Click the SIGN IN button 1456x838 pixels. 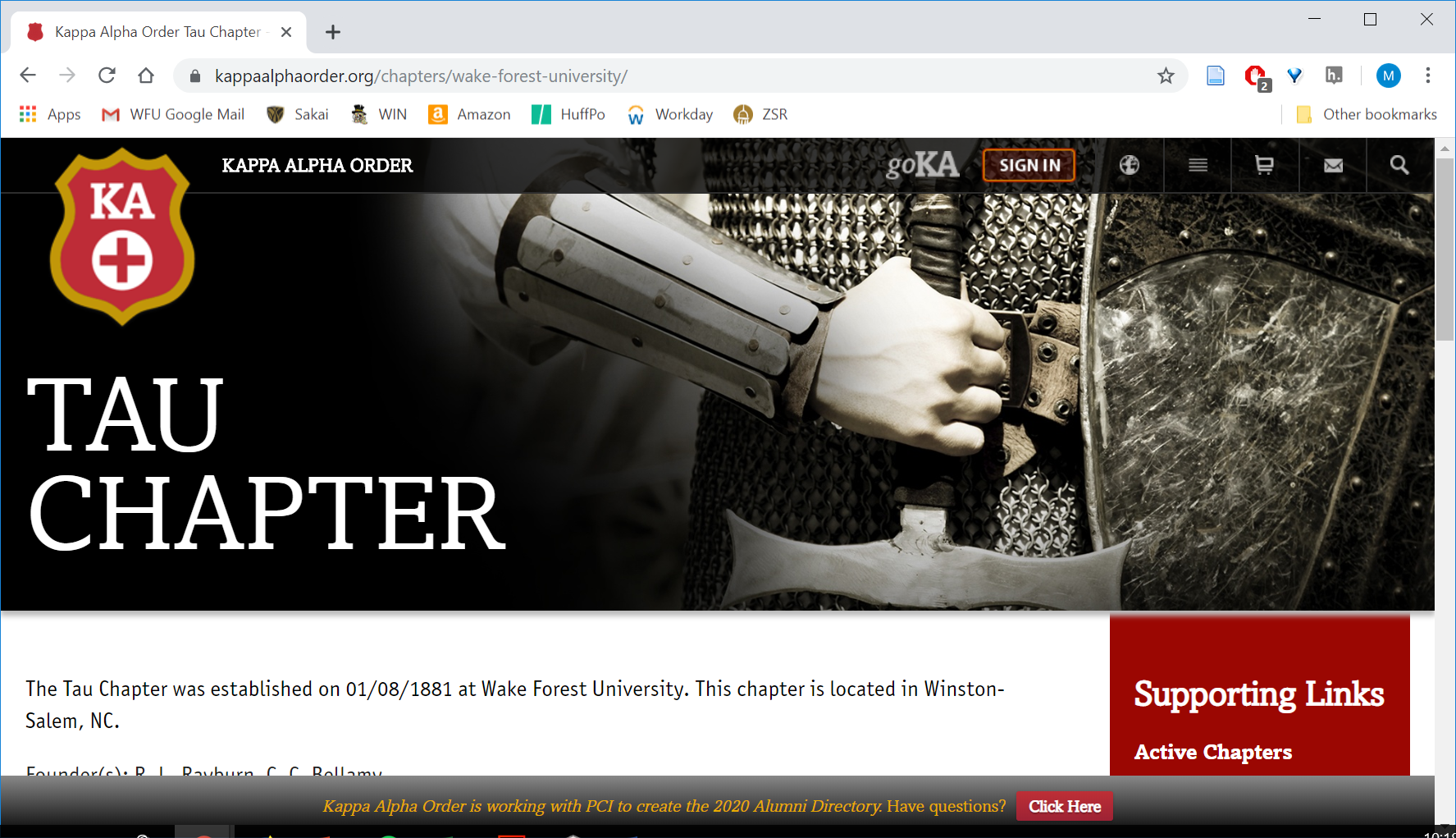[1029, 165]
